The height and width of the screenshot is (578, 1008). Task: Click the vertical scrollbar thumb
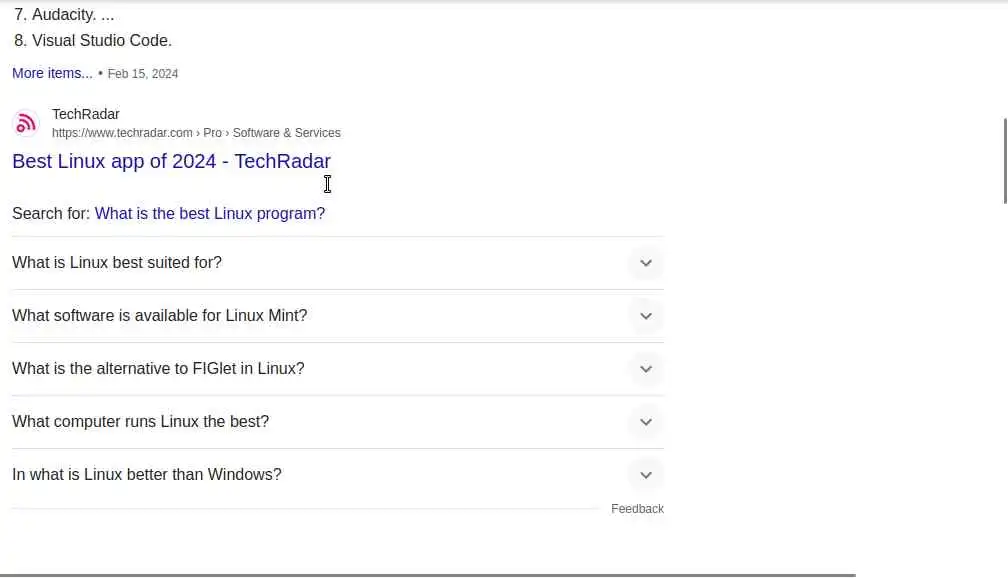[1004, 160]
